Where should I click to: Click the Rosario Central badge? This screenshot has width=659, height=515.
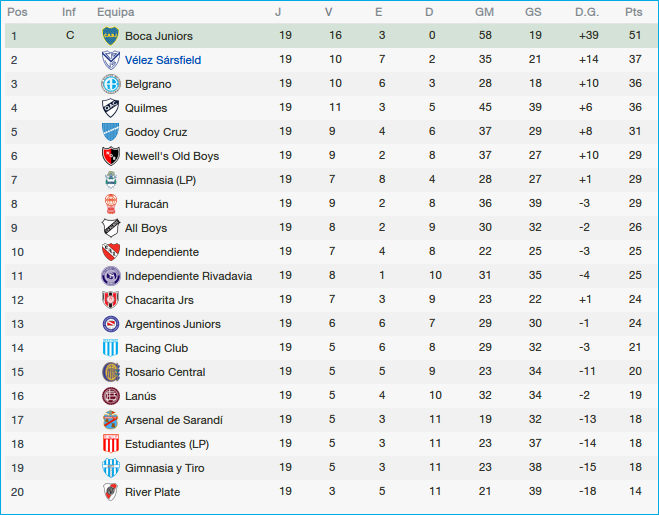110,372
